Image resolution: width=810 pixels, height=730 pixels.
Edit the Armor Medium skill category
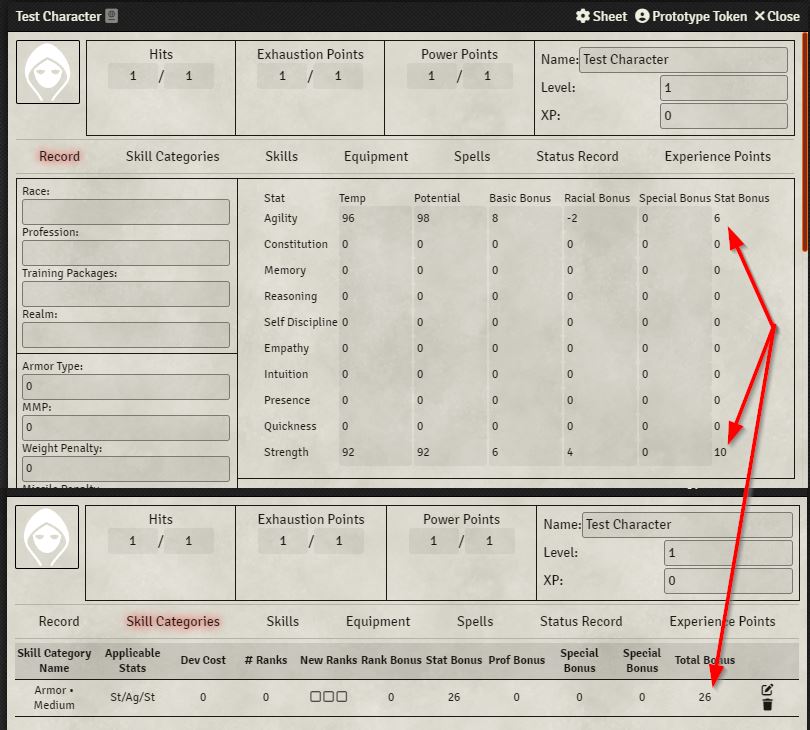coord(767,690)
